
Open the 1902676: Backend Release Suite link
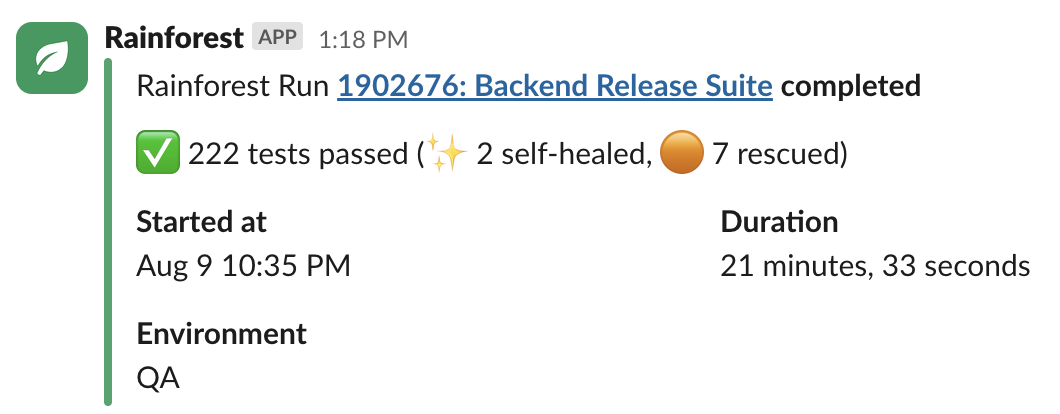(555, 86)
